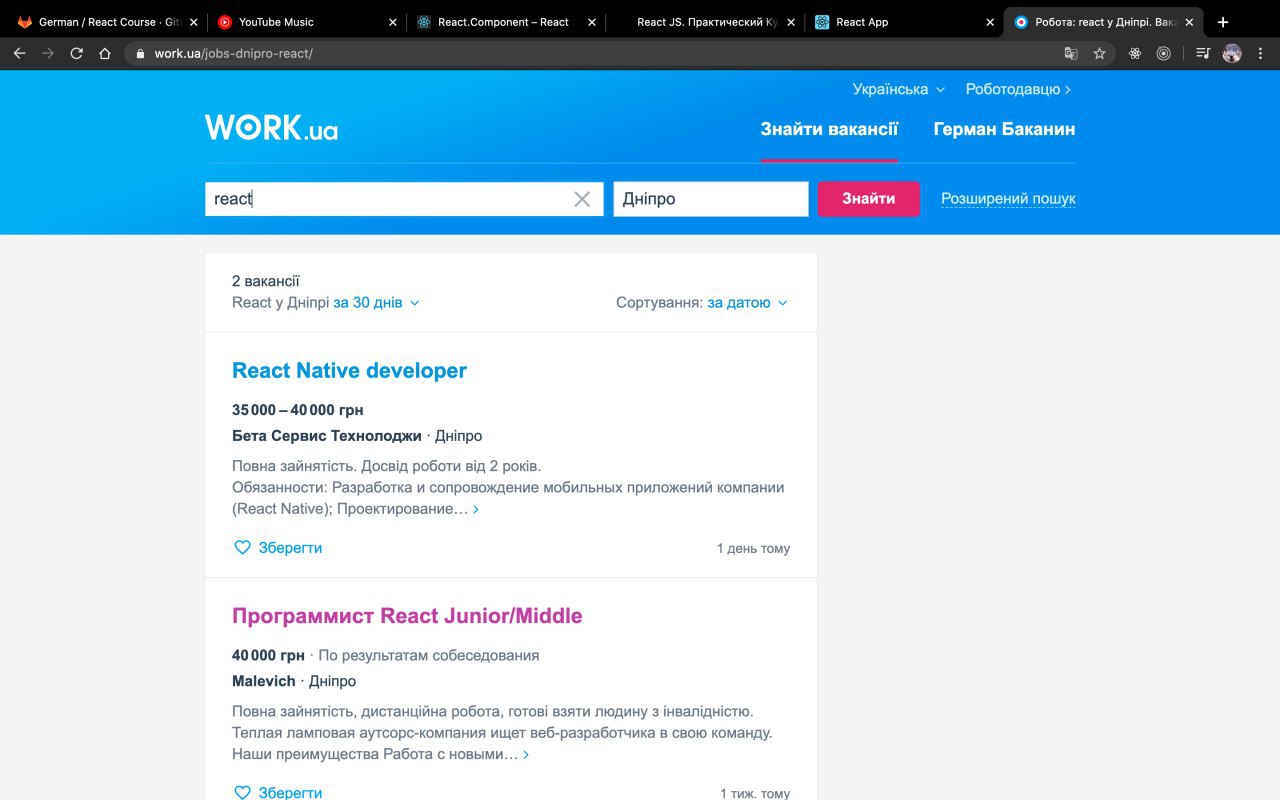Expand the за датою sorting dropdown

[x=747, y=302]
